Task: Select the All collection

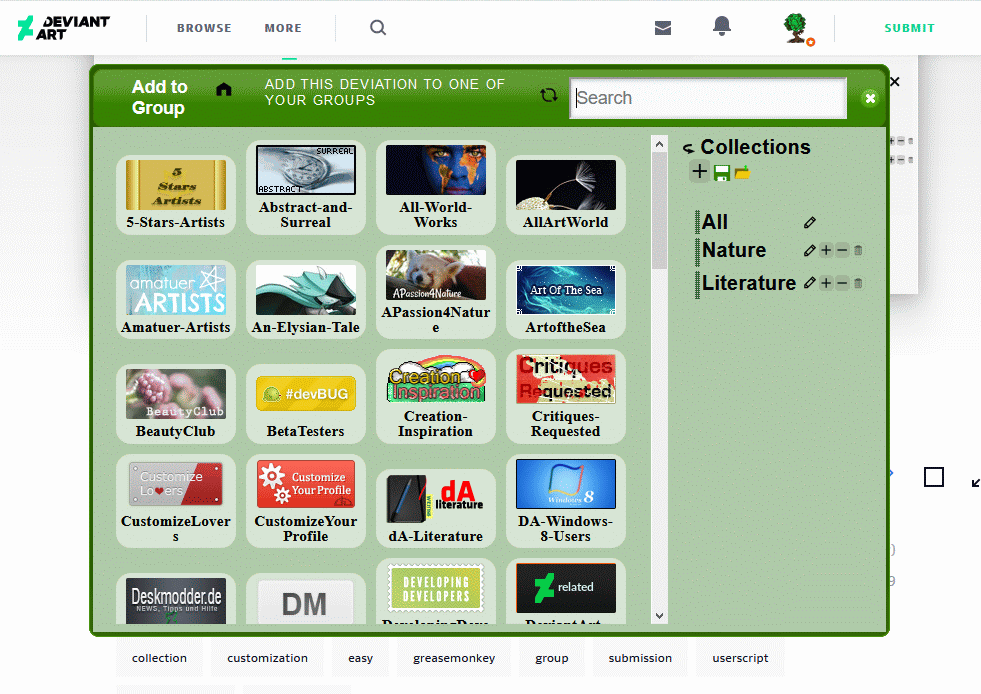Action: 714,222
